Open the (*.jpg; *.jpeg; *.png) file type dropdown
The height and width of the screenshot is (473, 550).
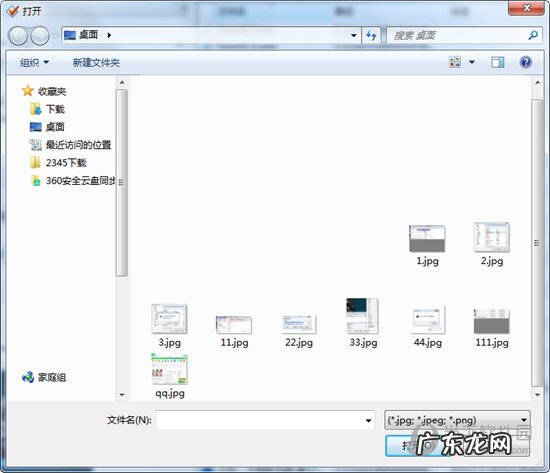pyautogui.click(x=457, y=420)
